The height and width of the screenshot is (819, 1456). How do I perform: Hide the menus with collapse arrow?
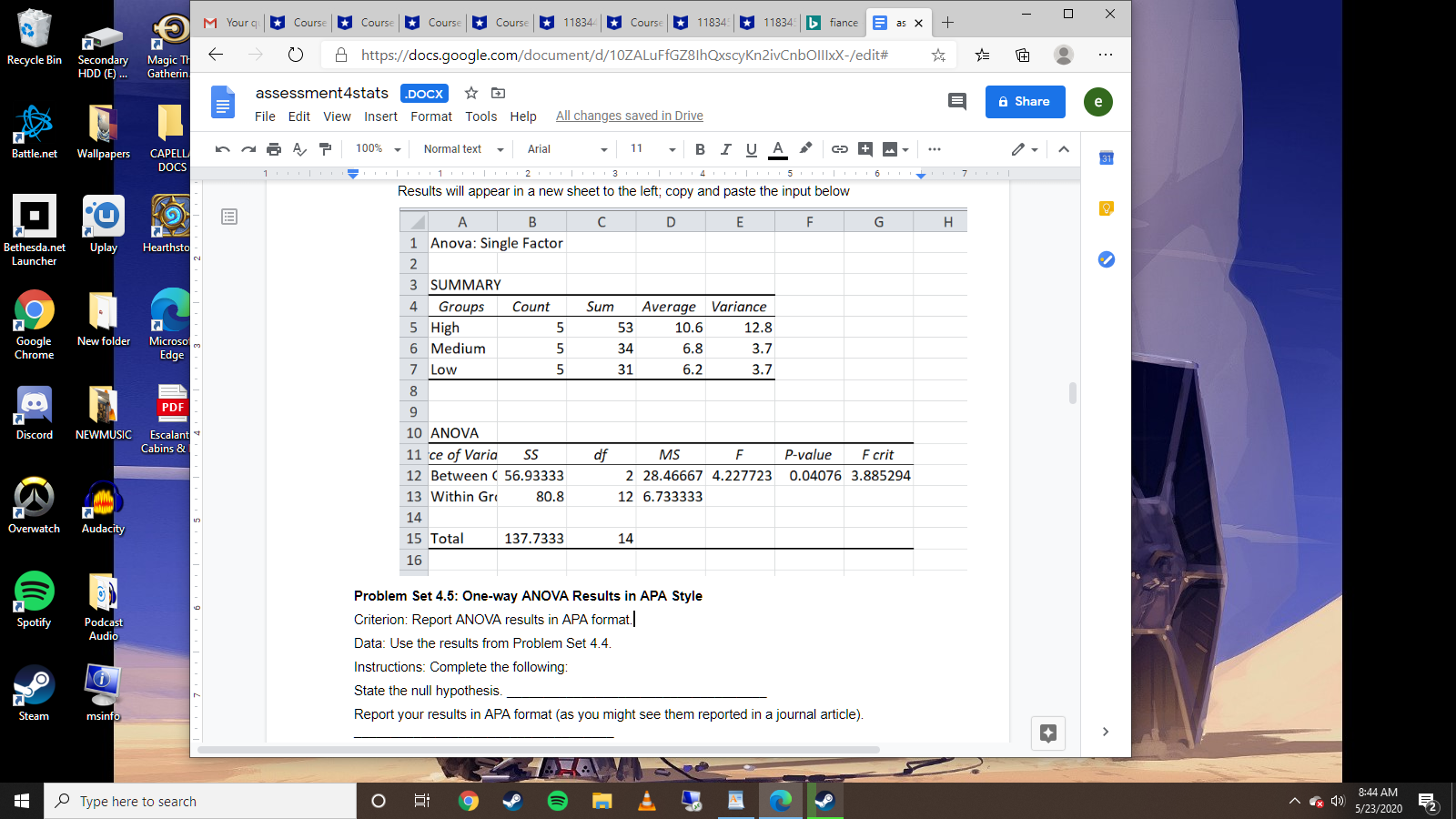coord(1064,149)
